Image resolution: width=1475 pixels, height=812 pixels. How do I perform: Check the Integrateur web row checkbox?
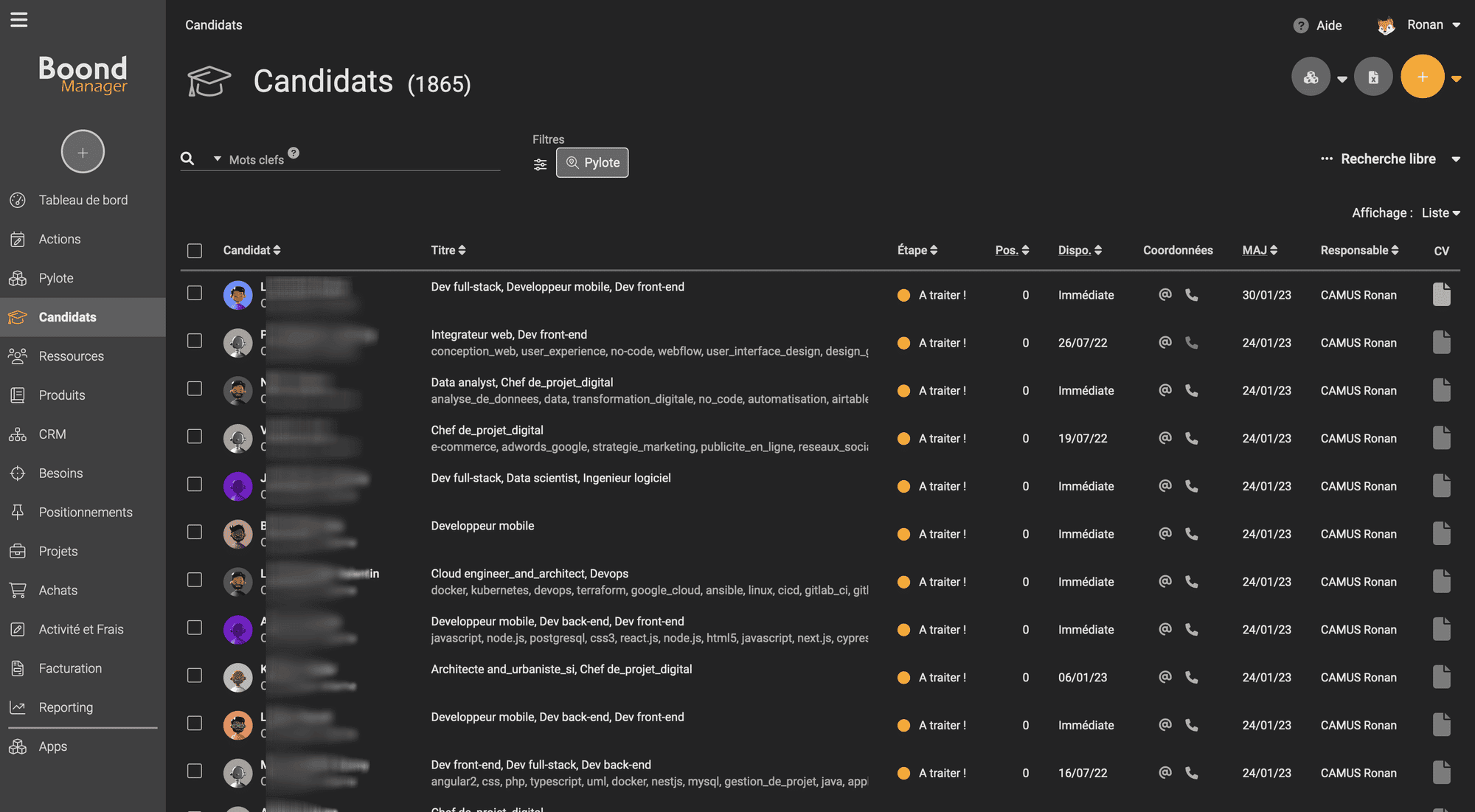click(x=195, y=341)
